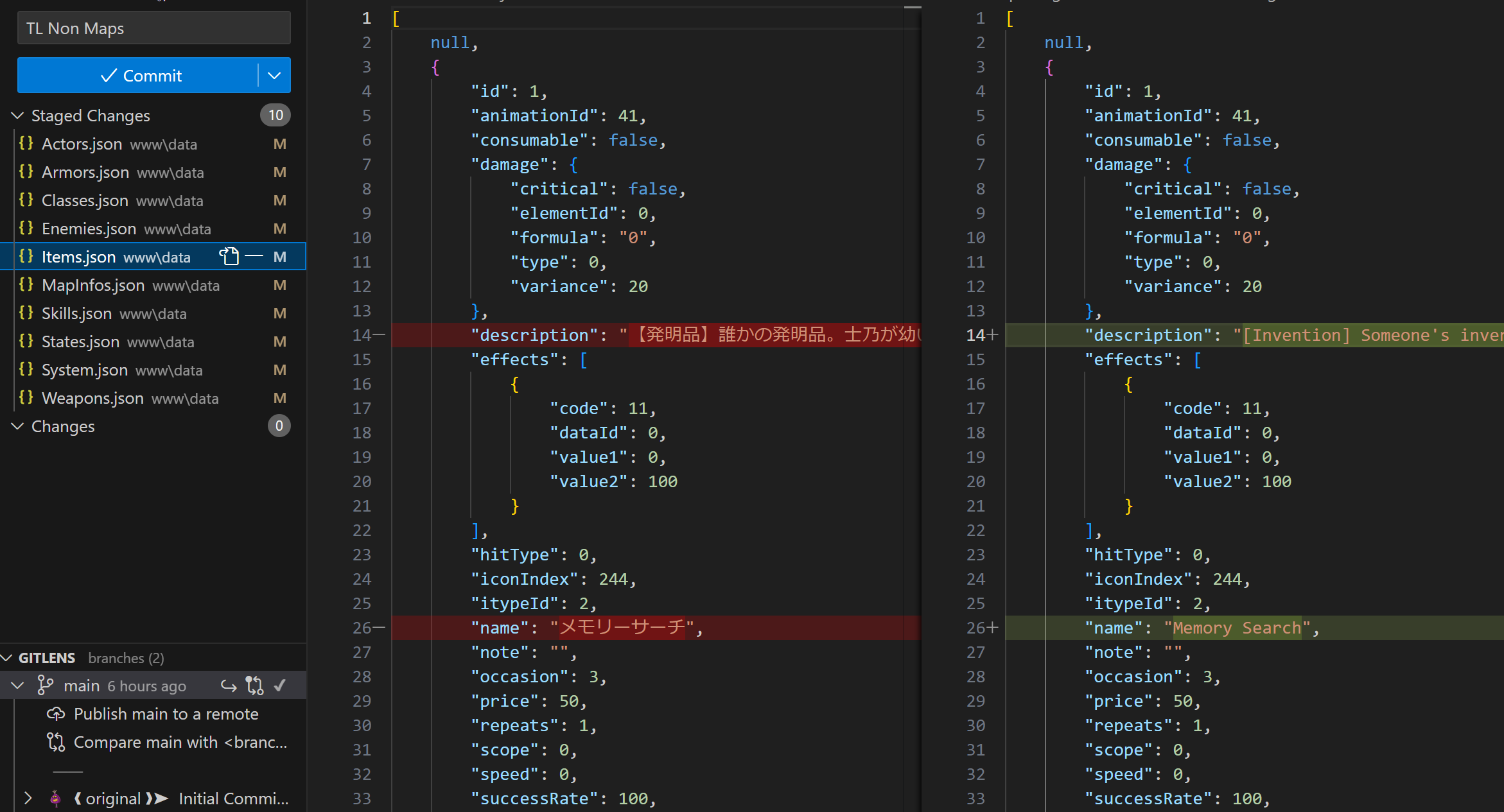Click the compare icon on main branch row

point(255,686)
